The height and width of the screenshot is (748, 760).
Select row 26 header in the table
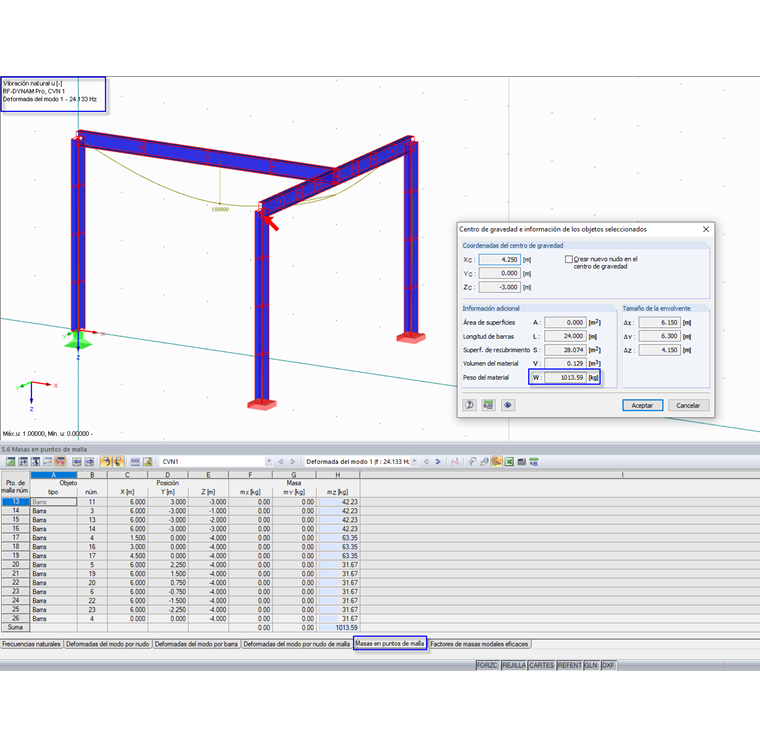[x=16, y=619]
